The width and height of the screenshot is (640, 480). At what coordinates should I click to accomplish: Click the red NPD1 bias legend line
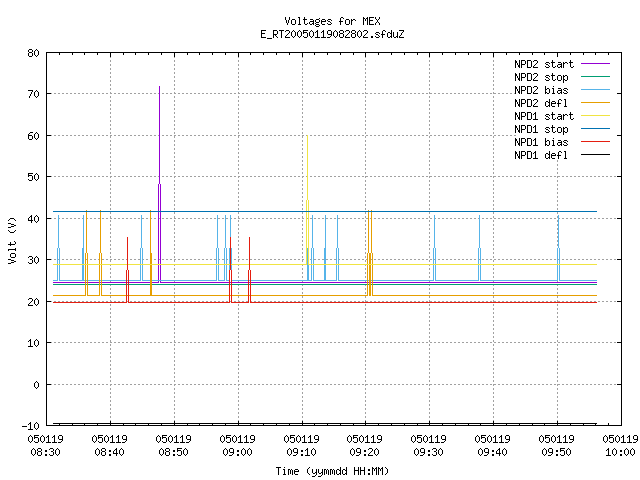[x=595, y=142]
